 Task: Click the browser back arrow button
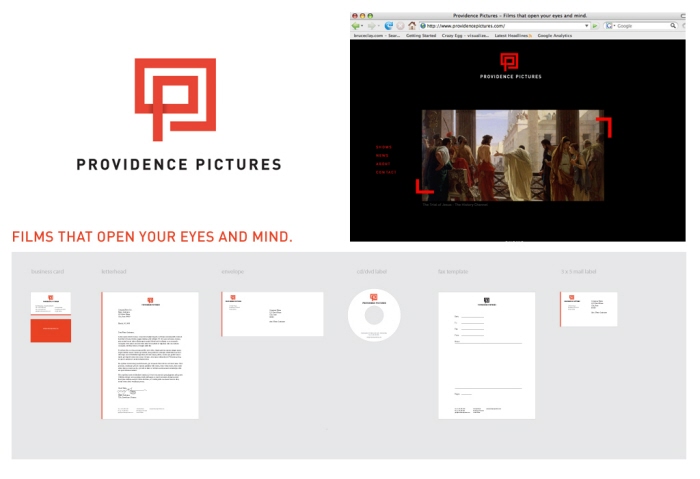(356, 26)
